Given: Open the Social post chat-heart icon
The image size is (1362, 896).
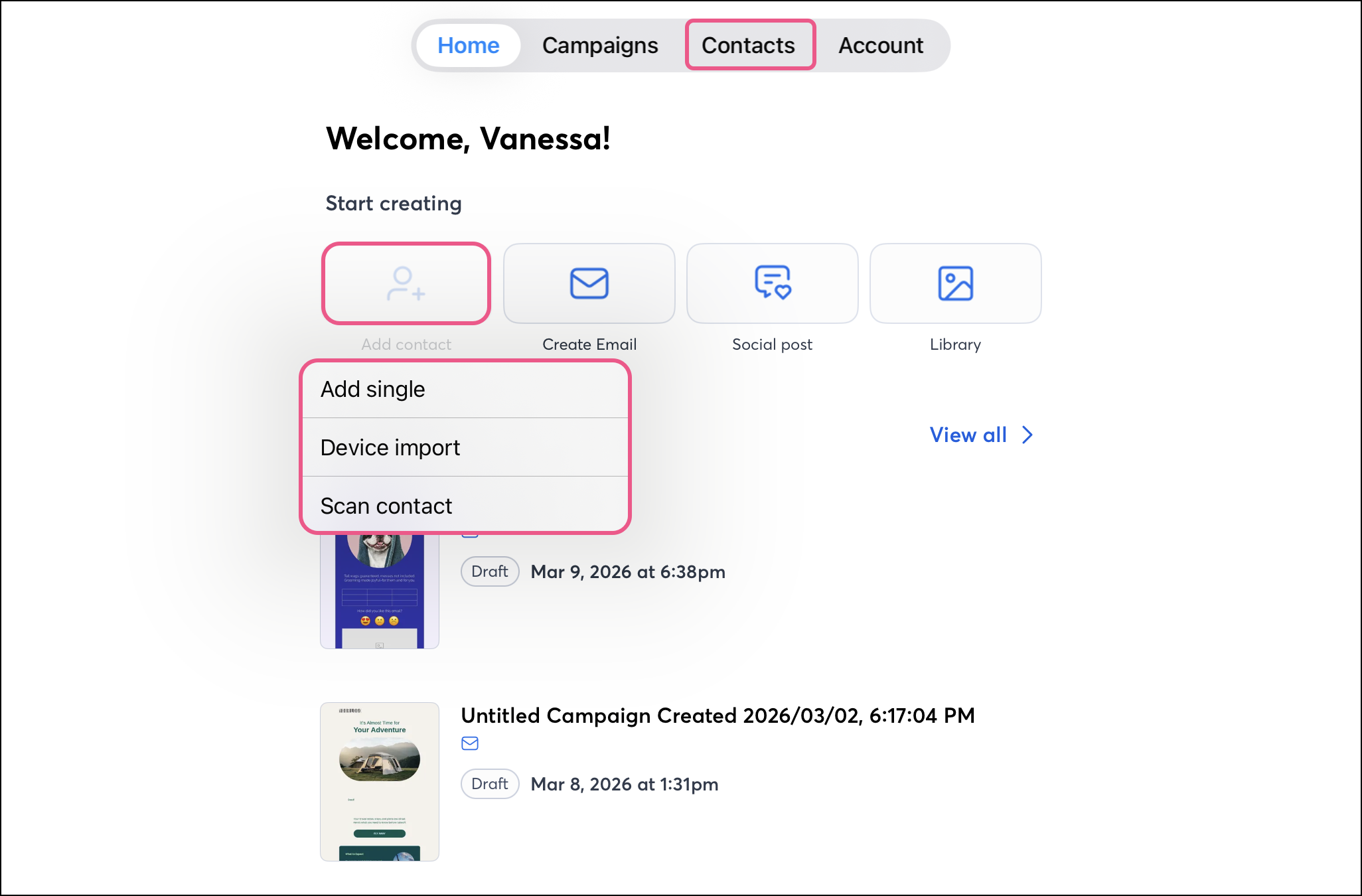Looking at the screenshot, I should (772, 283).
